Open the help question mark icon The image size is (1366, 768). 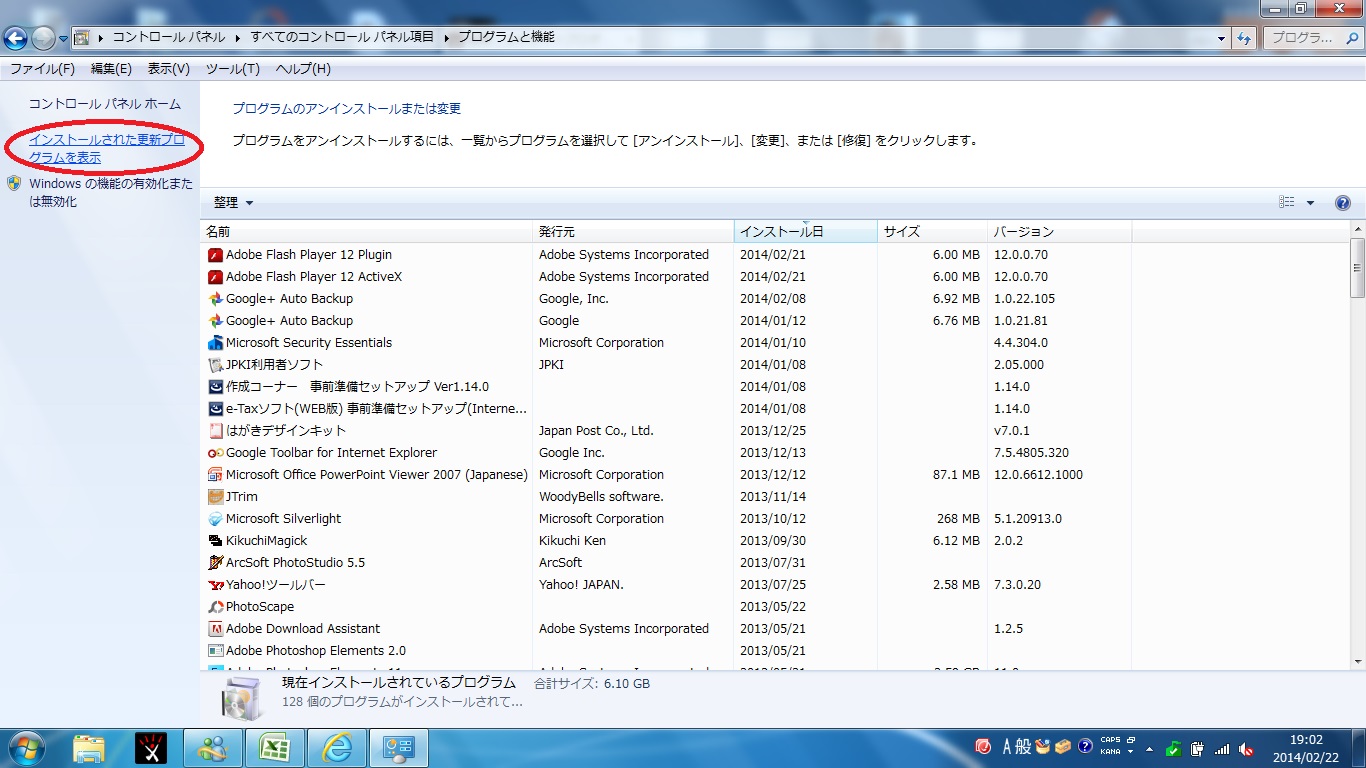coord(1343,203)
